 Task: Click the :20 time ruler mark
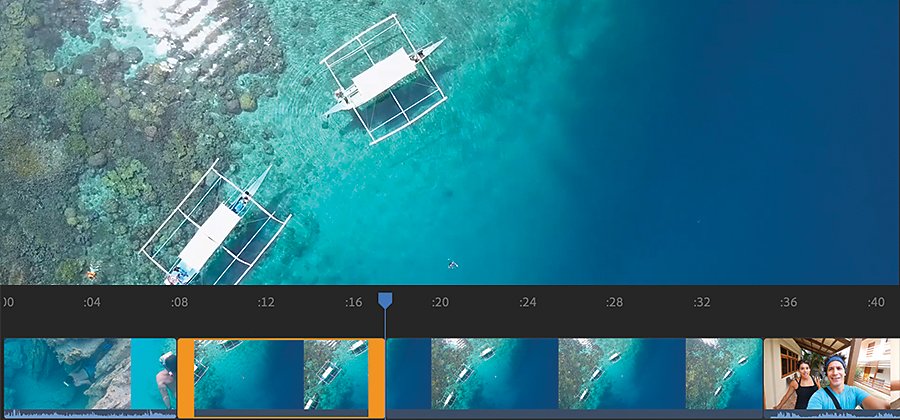[x=440, y=302]
